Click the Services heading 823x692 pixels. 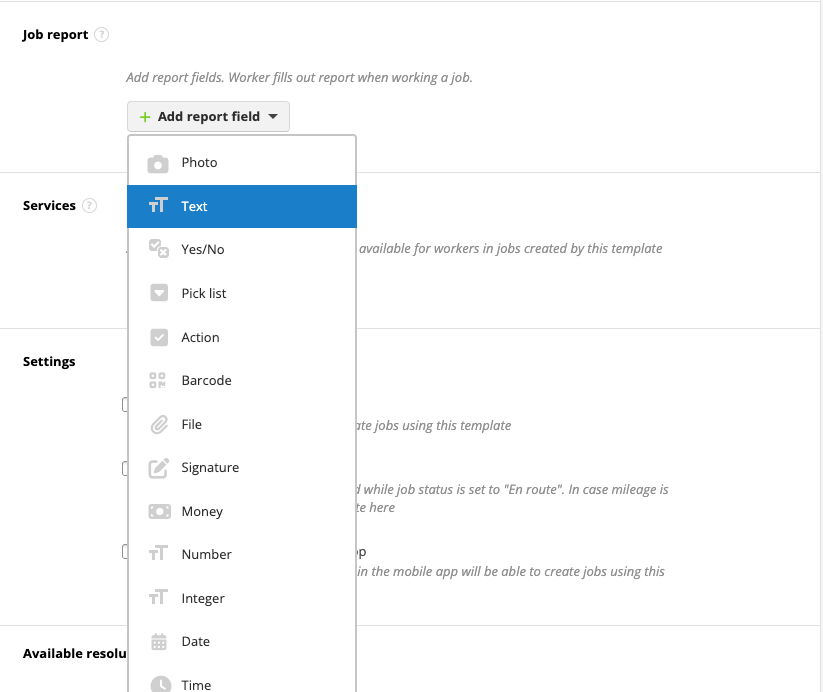tap(49, 205)
